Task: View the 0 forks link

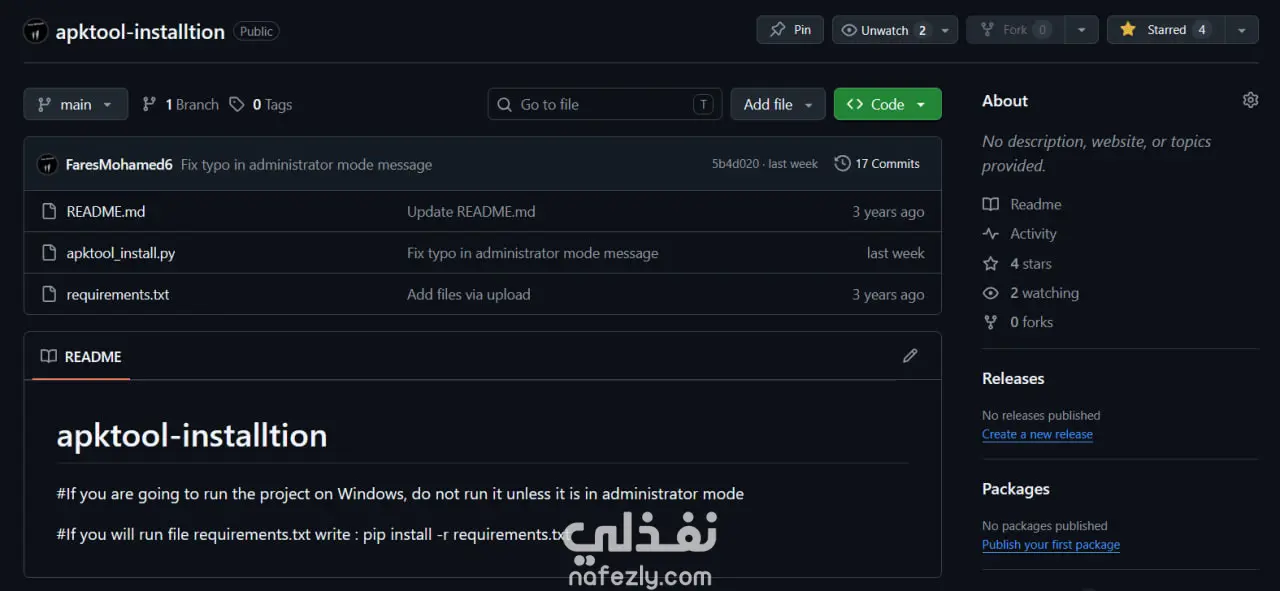Action: point(1018,322)
